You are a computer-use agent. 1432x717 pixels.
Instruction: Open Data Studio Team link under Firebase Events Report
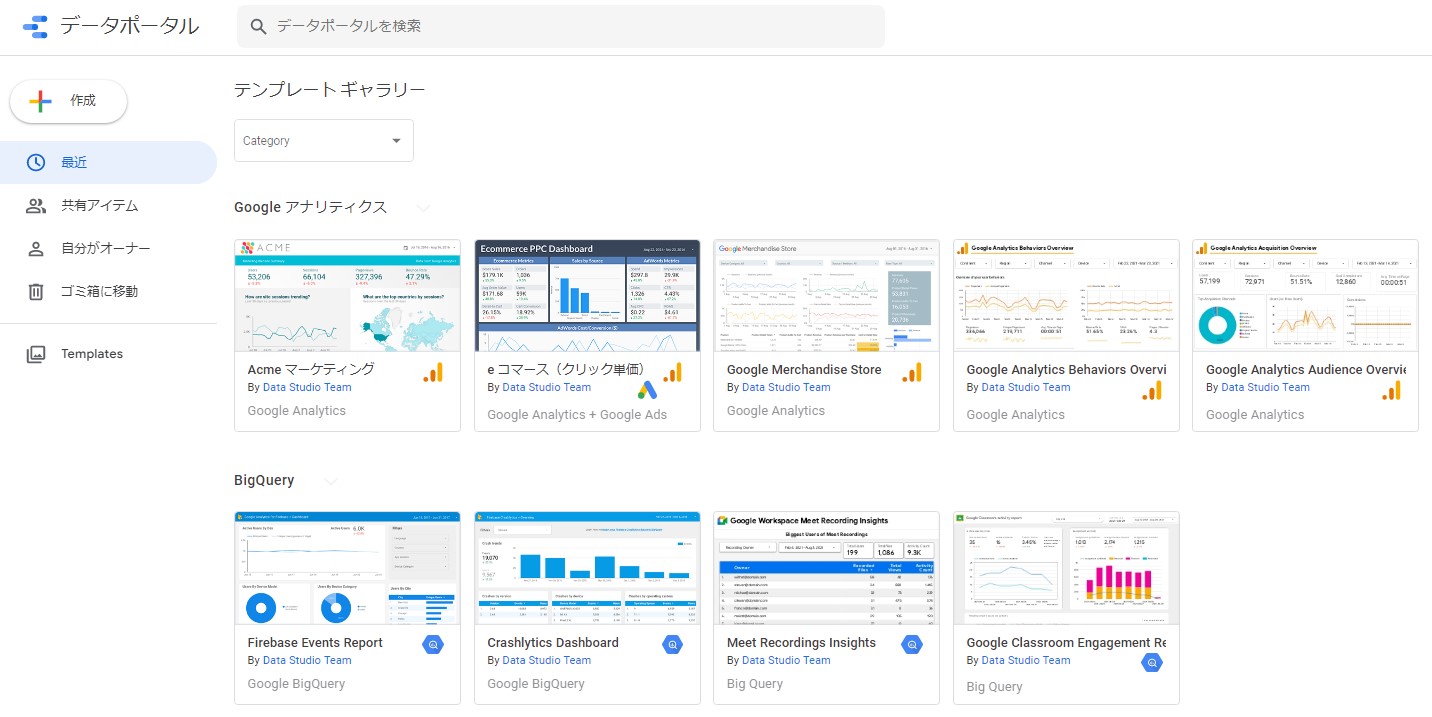[x=307, y=660]
